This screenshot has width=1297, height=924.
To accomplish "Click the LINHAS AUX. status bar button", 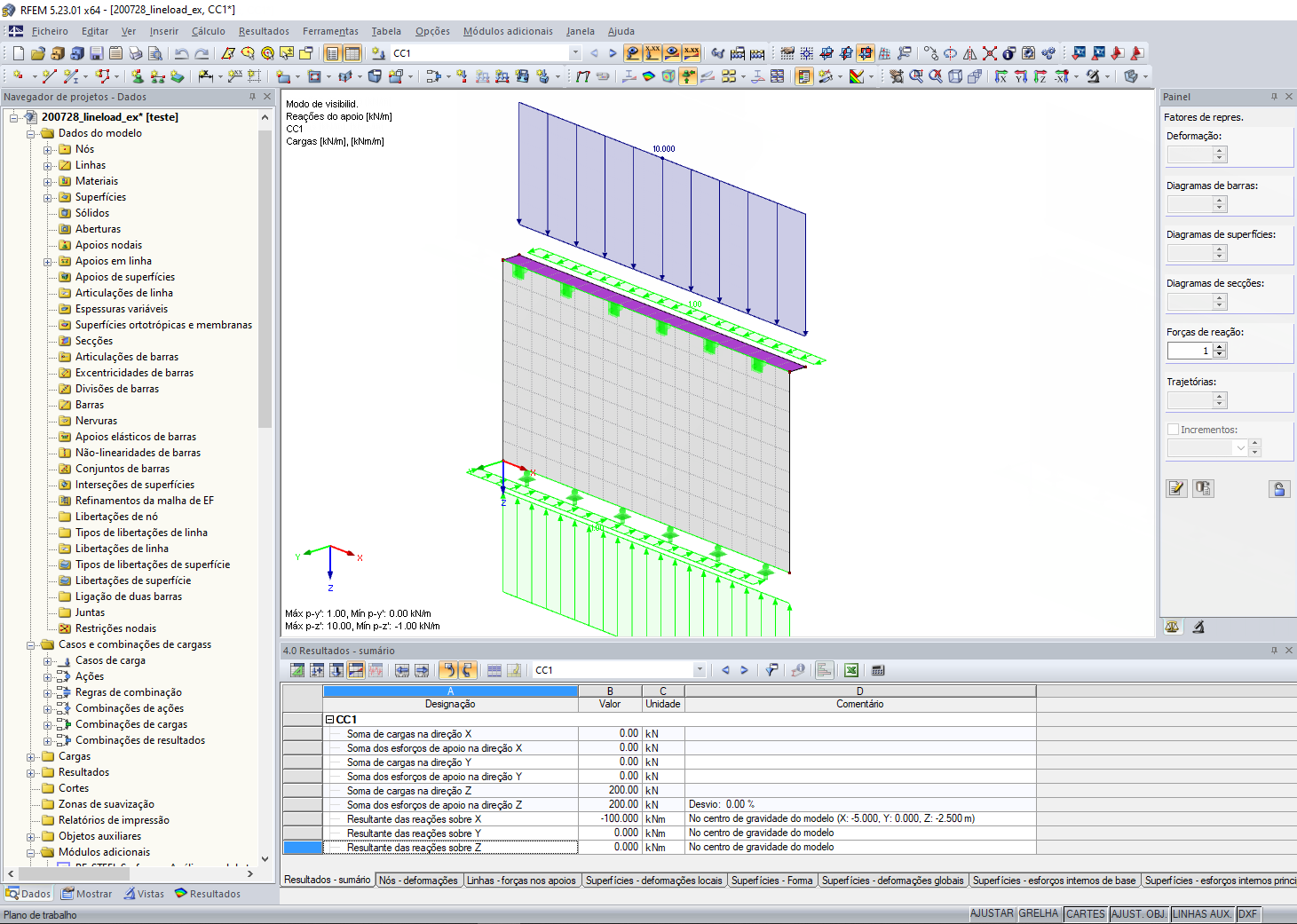I will tap(1202, 913).
